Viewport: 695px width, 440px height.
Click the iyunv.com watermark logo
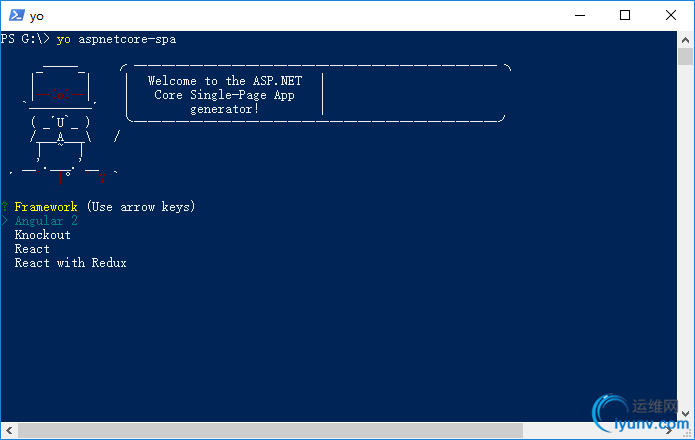pyautogui.click(x=642, y=414)
